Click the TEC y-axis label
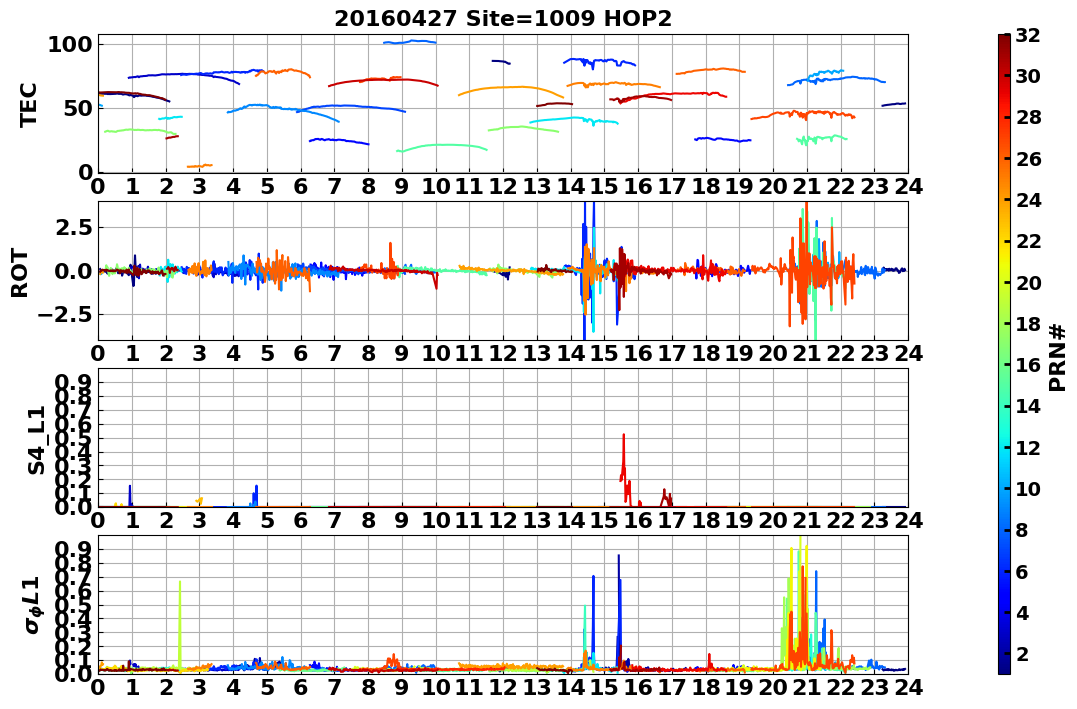Image resolution: width=1077 pixels, height=709 pixels. coord(28,105)
